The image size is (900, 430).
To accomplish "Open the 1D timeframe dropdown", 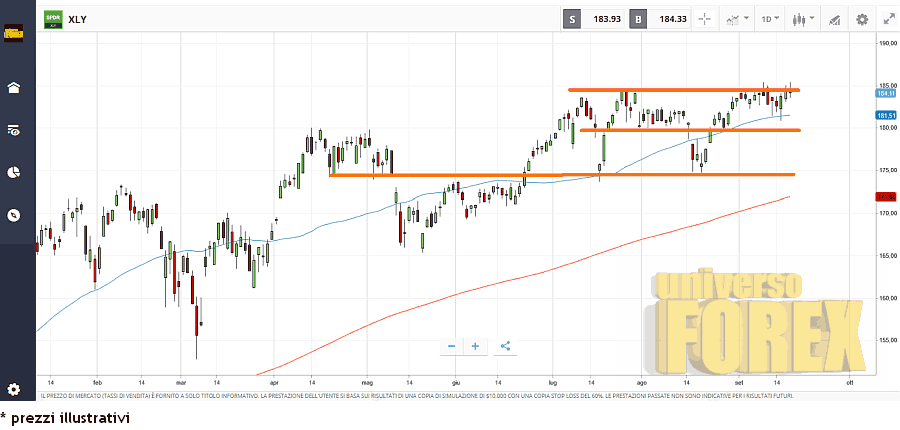I will 770,19.
